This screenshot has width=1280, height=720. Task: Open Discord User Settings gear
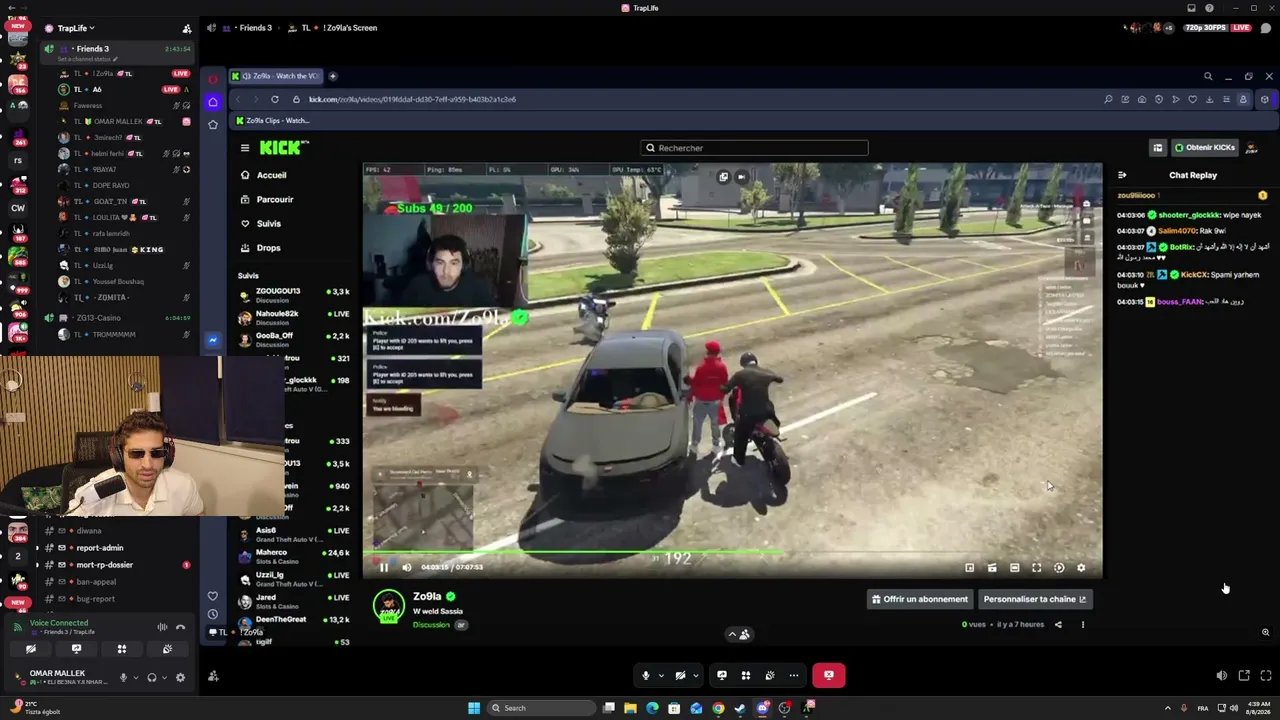pos(180,677)
